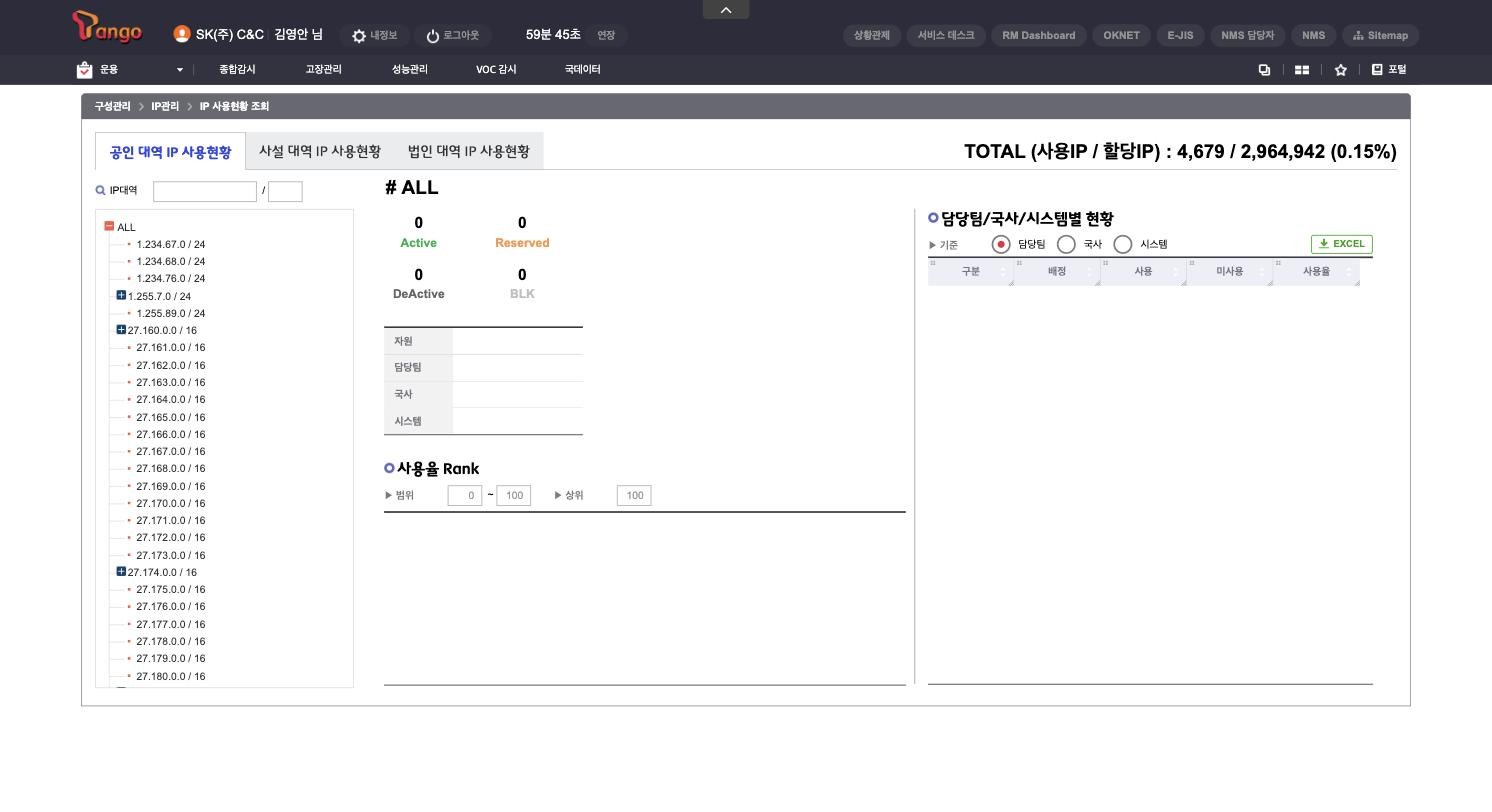
Task: Click the Tango logo
Action: (107, 27)
